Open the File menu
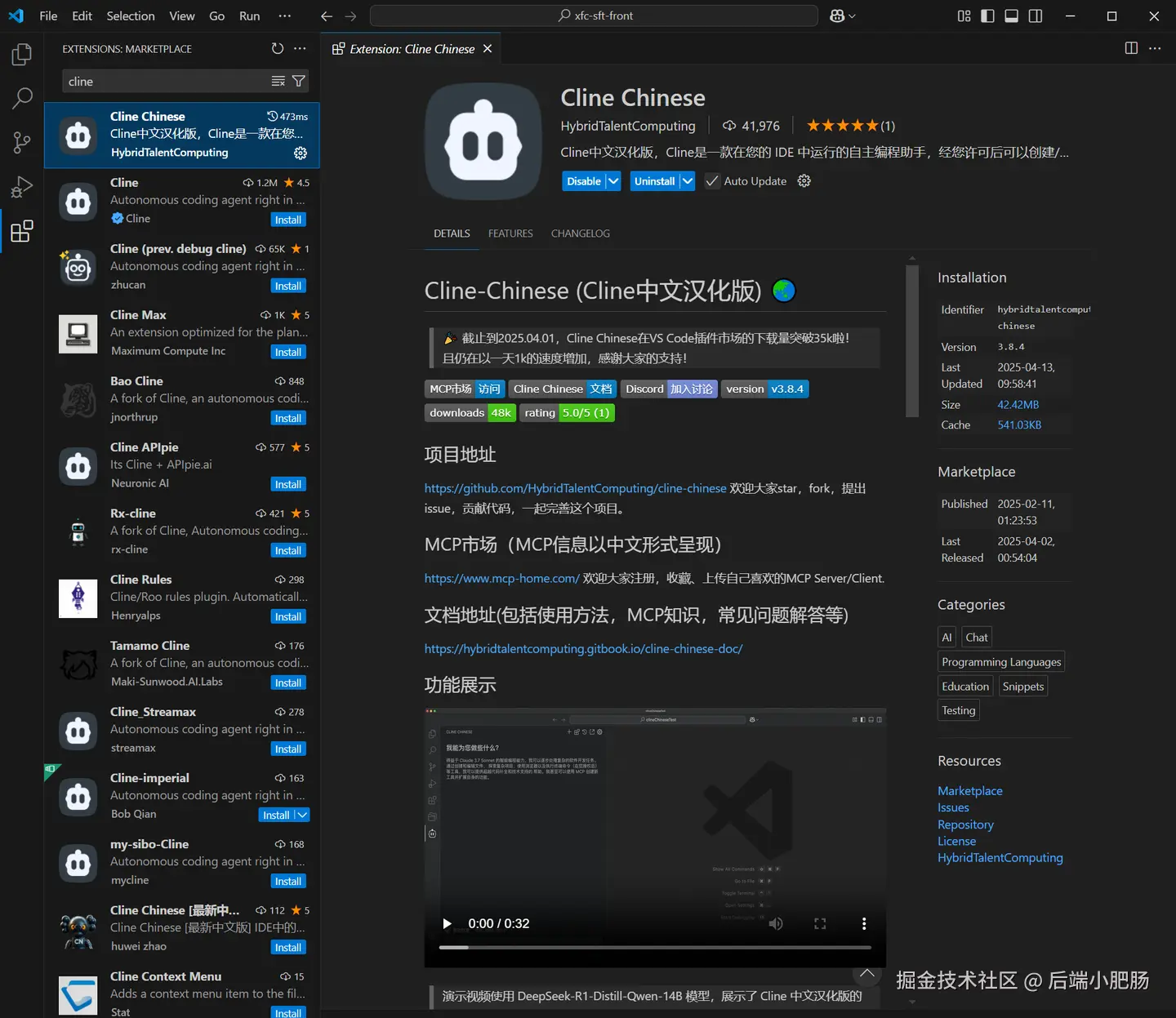 (48, 16)
